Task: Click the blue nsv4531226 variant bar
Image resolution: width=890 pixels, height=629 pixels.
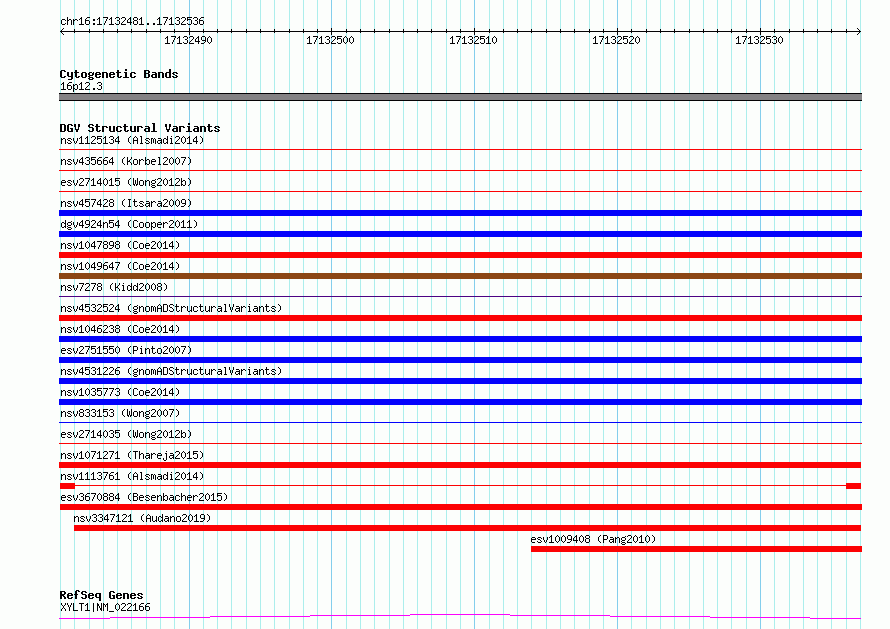Action: click(460, 381)
